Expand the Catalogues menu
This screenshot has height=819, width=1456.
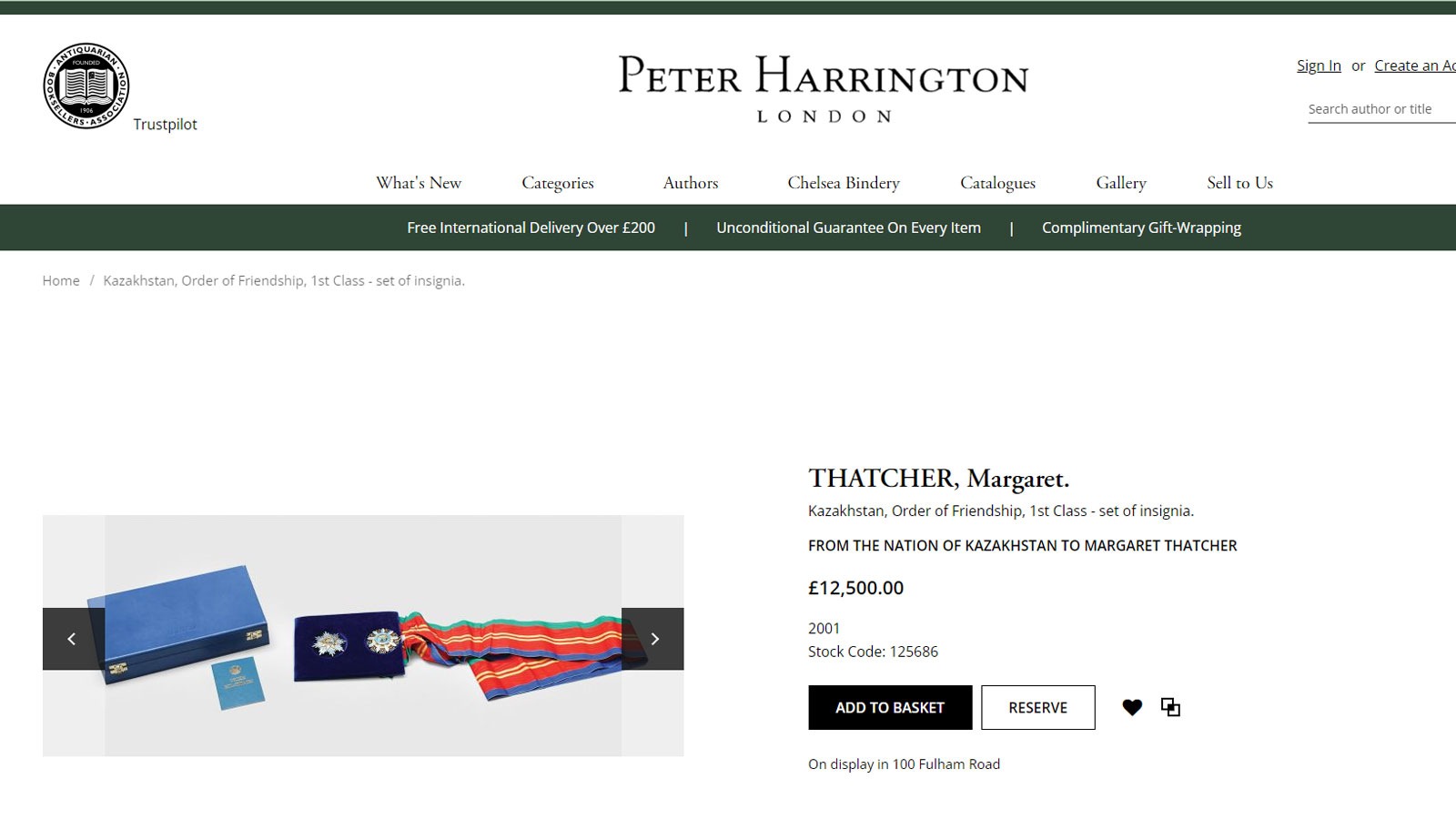pos(998,183)
